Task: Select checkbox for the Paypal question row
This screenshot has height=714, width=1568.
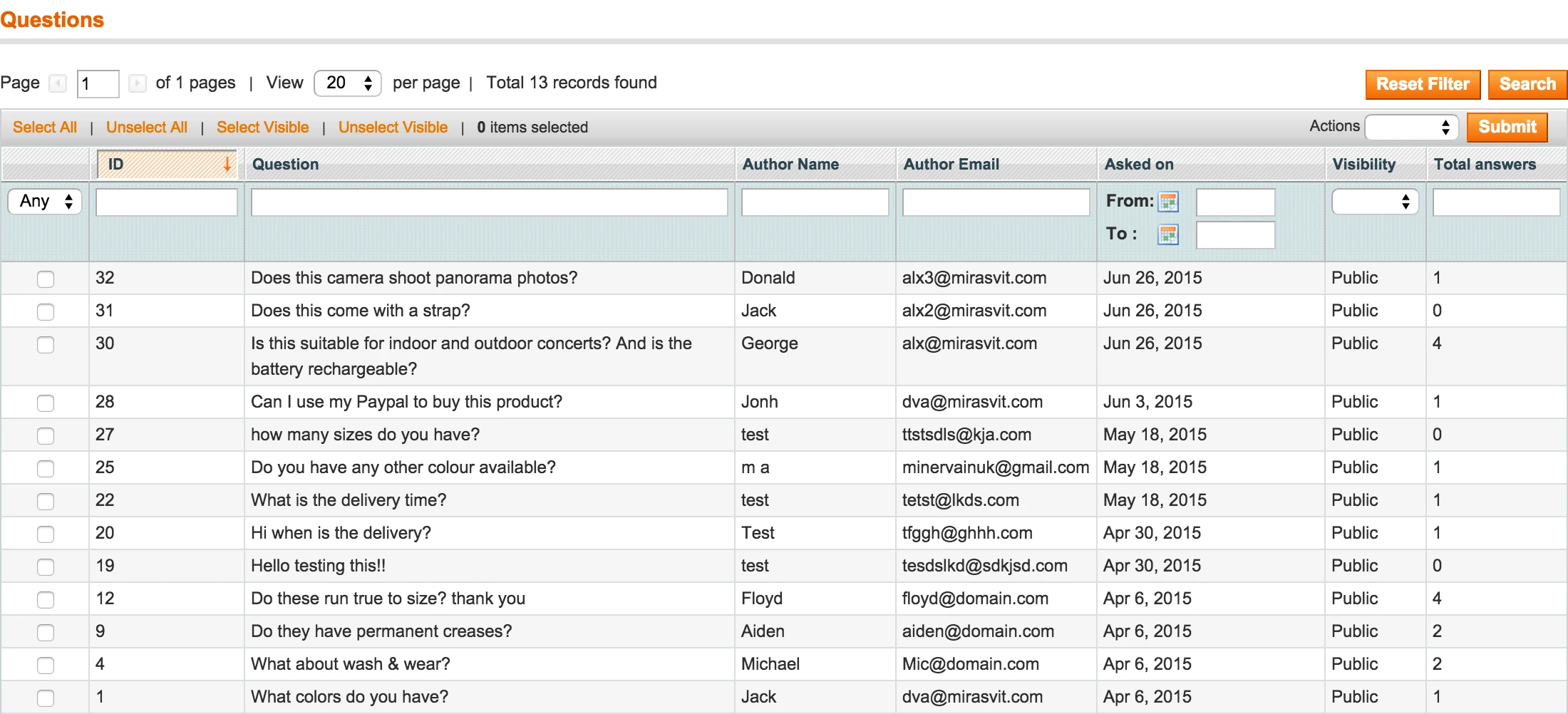Action: tap(46, 403)
